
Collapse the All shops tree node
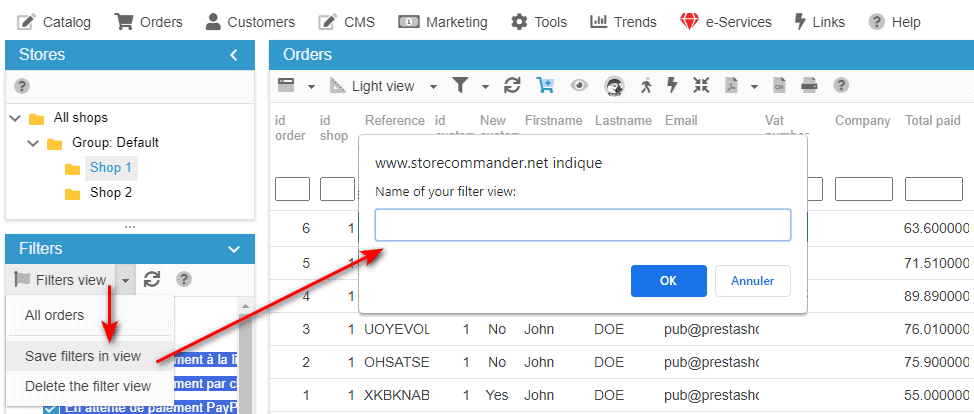tap(15, 118)
